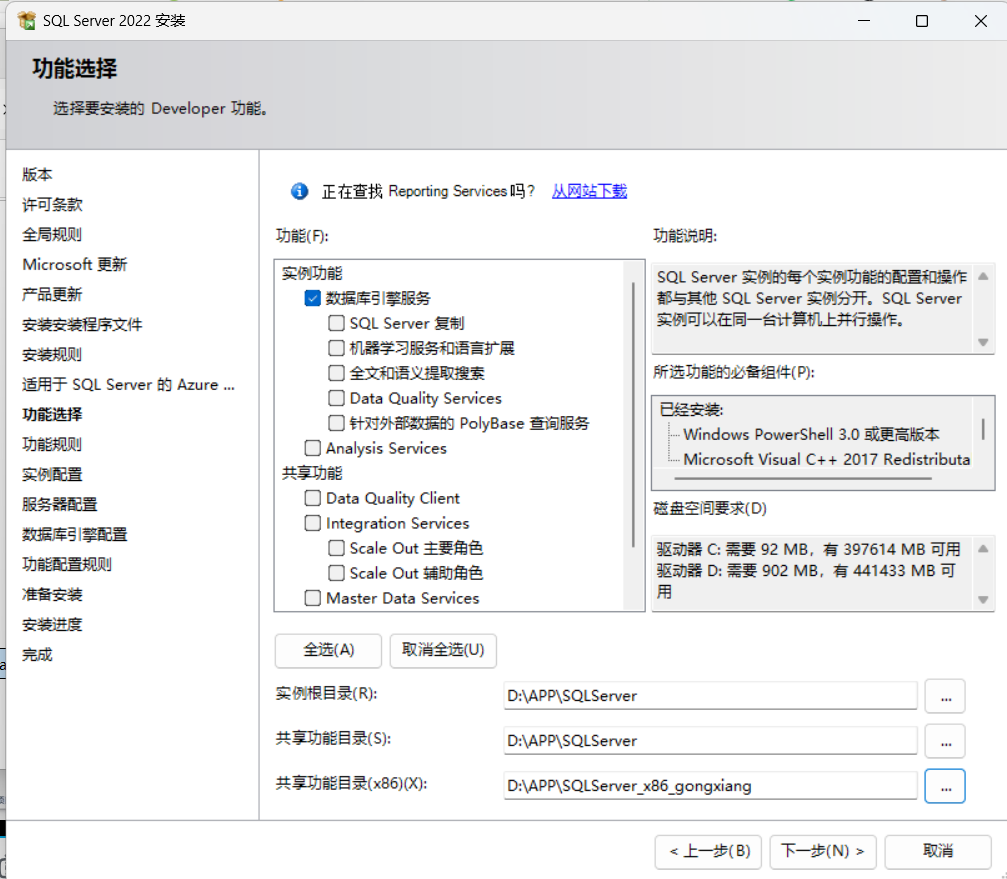Check the Integration Services checkbox
The height and width of the screenshot is (879, 1007).
[x=313, y=523]
